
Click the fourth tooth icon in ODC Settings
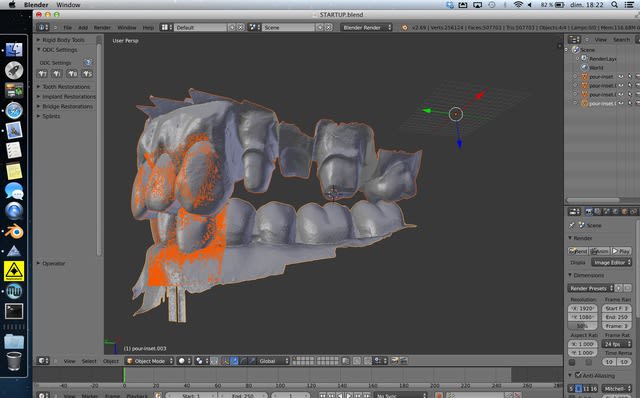(x=87, y=74)
